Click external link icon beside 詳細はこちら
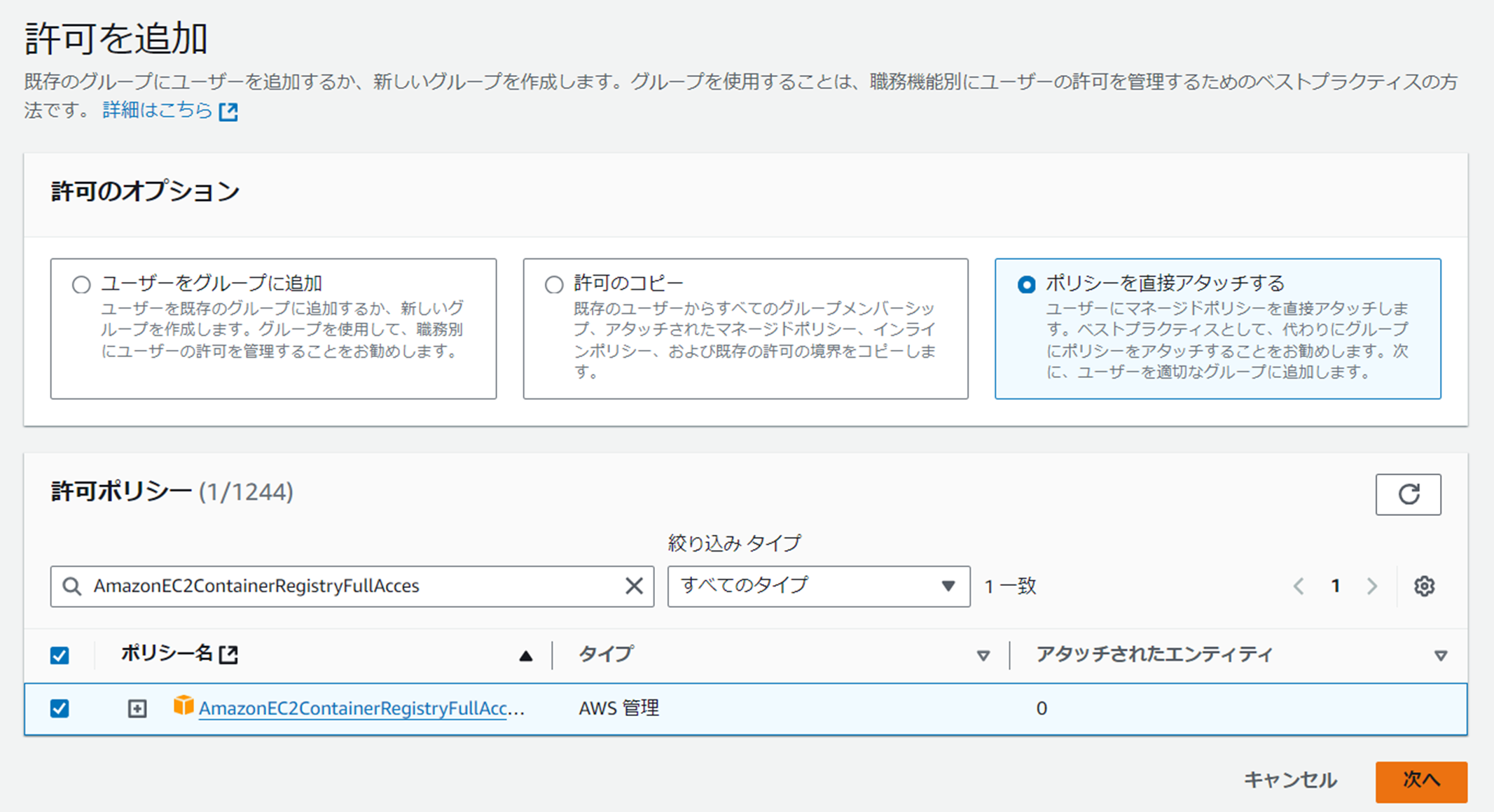Viewport: 1494px width, 812px height. 228,111
